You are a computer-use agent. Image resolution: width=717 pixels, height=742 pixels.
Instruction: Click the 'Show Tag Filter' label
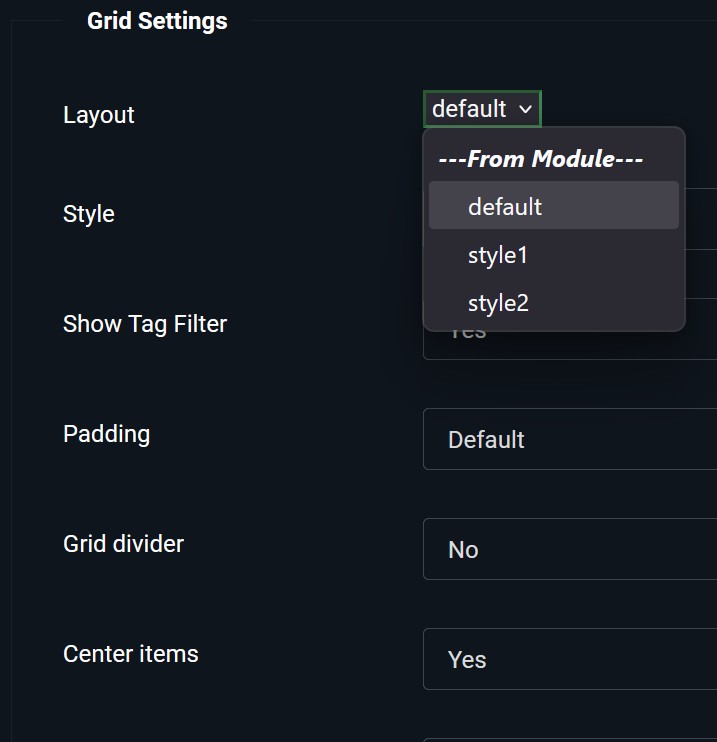coord(145,324)
